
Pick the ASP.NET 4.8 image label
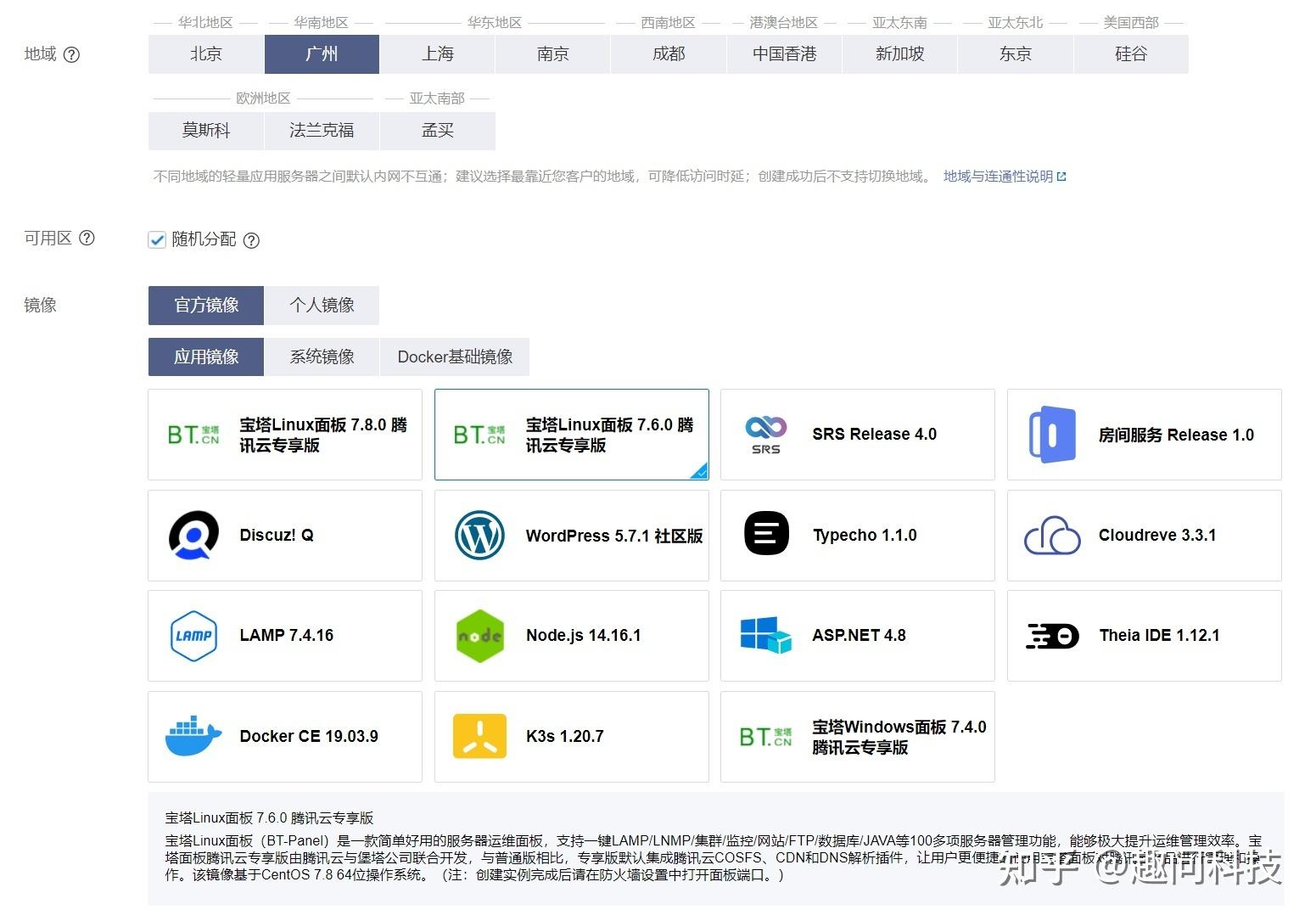[x=859, y=636]
